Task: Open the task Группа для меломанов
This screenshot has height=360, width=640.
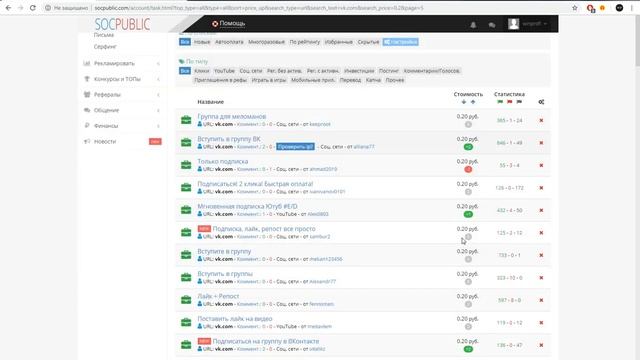Action: click(232, 116)
